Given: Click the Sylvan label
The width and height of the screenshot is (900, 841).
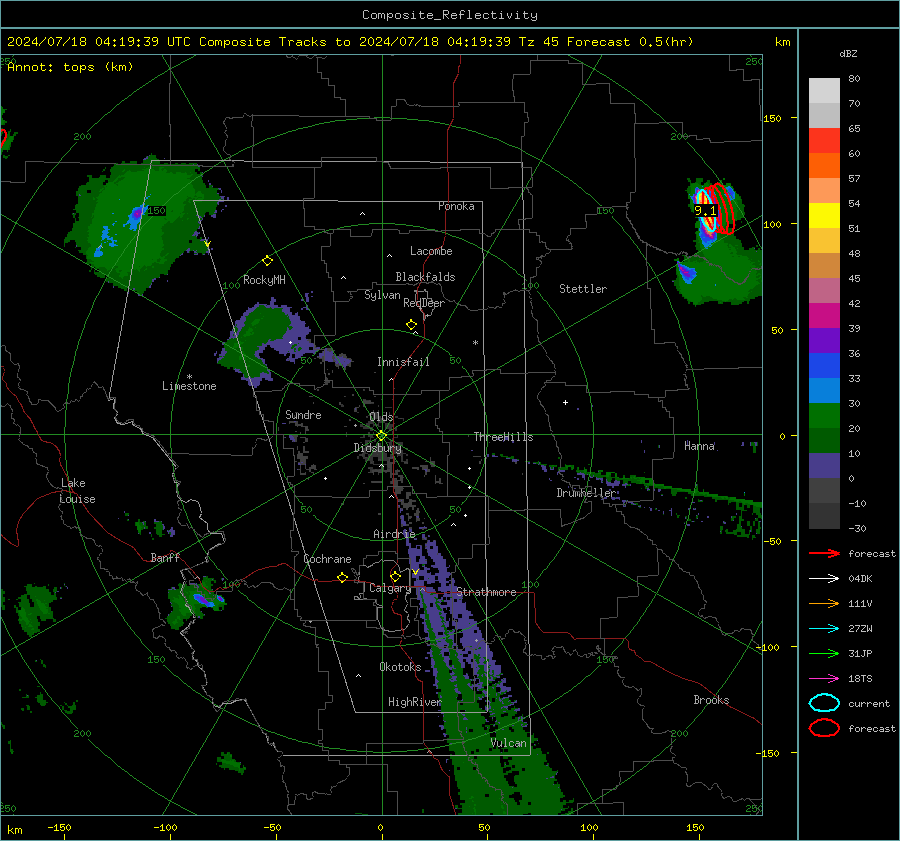Looking at the screenshot, I should (x=382, y=295).
